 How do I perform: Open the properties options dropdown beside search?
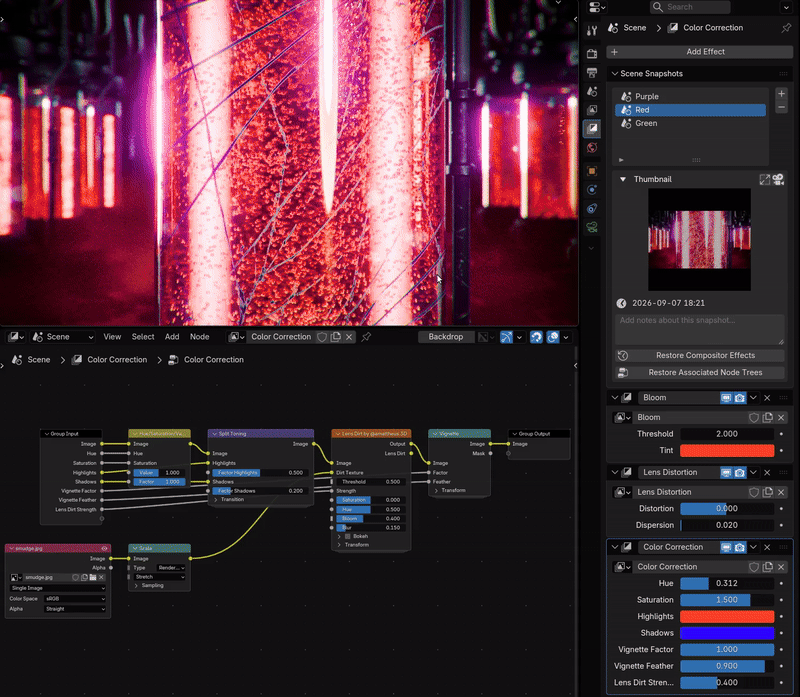click(786, 7)
